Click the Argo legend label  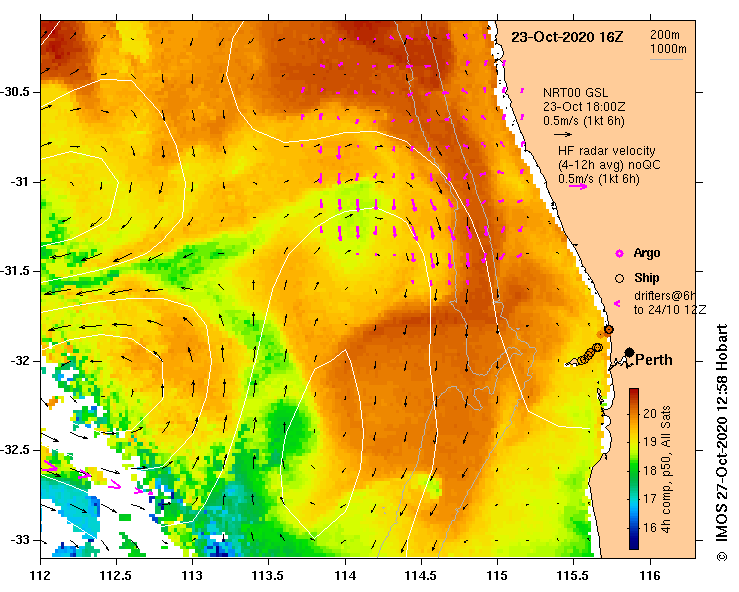click(647, 253)
